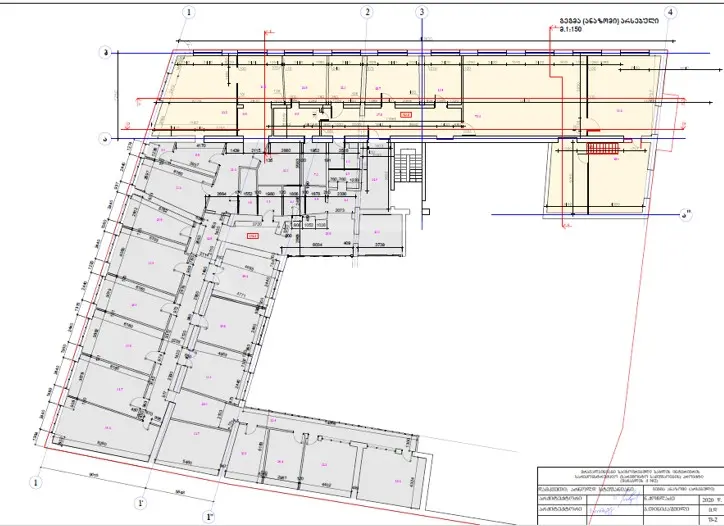The image size is (724, 526).
Task: Select the black staircase symbol beside axis 3
Action: [x=408, y=165]
